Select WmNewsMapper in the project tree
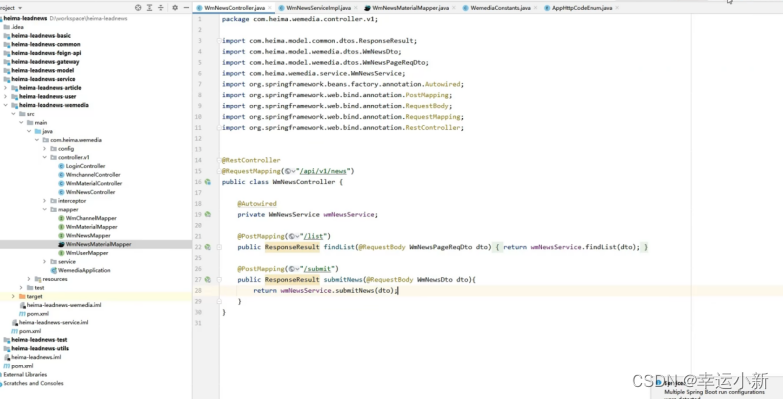This screenshot has width=784, height=399. [88, 236]
